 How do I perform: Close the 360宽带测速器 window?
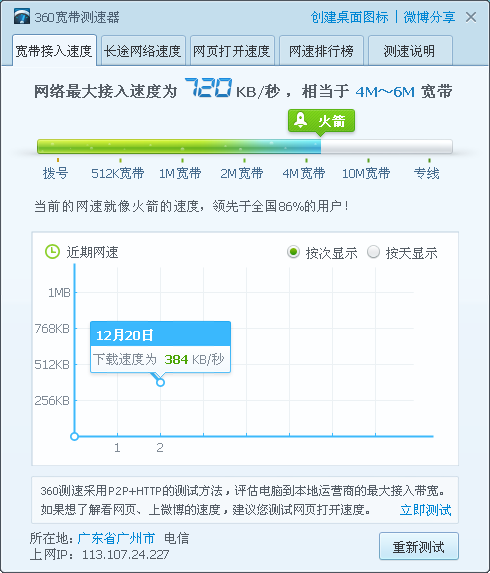tap(471, 17)
